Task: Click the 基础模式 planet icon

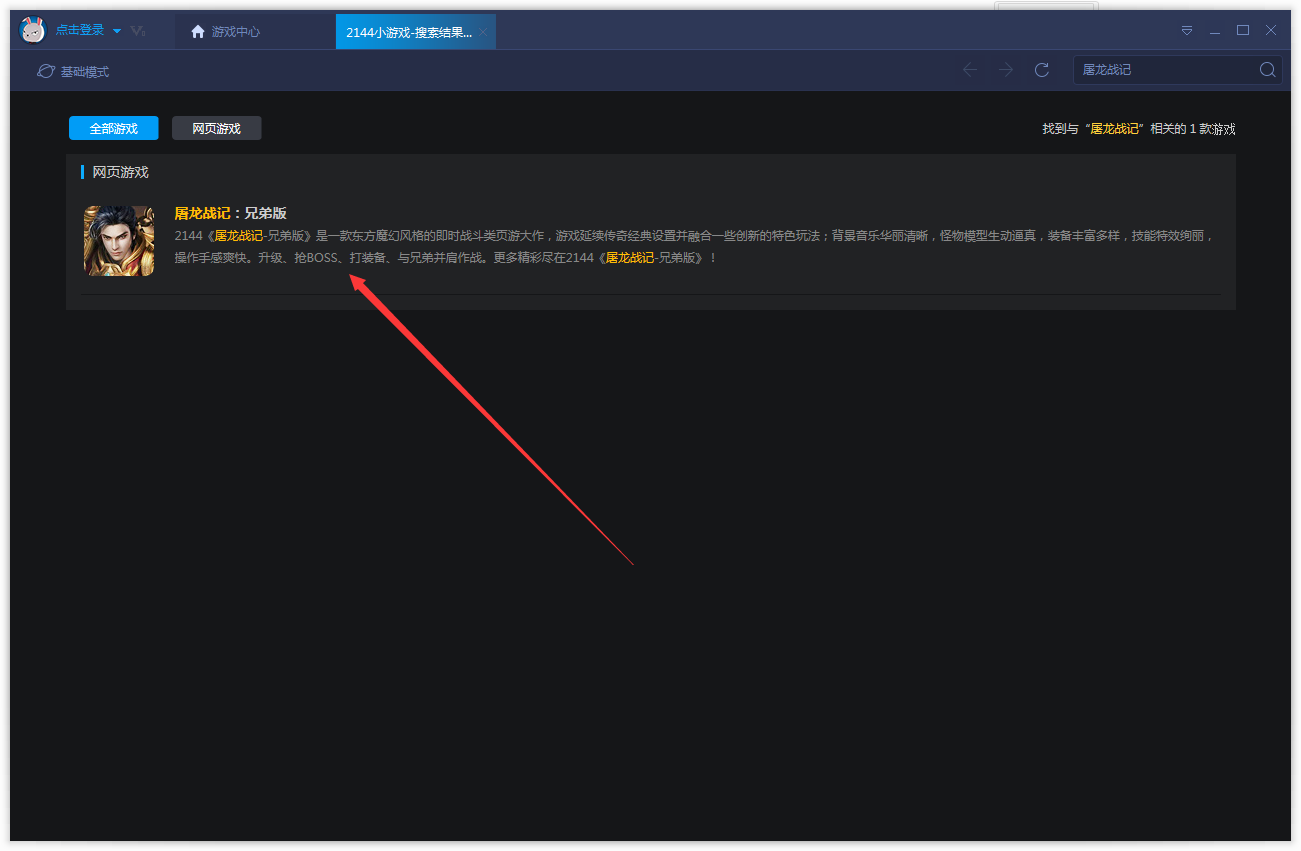Action: pos(46,71)
